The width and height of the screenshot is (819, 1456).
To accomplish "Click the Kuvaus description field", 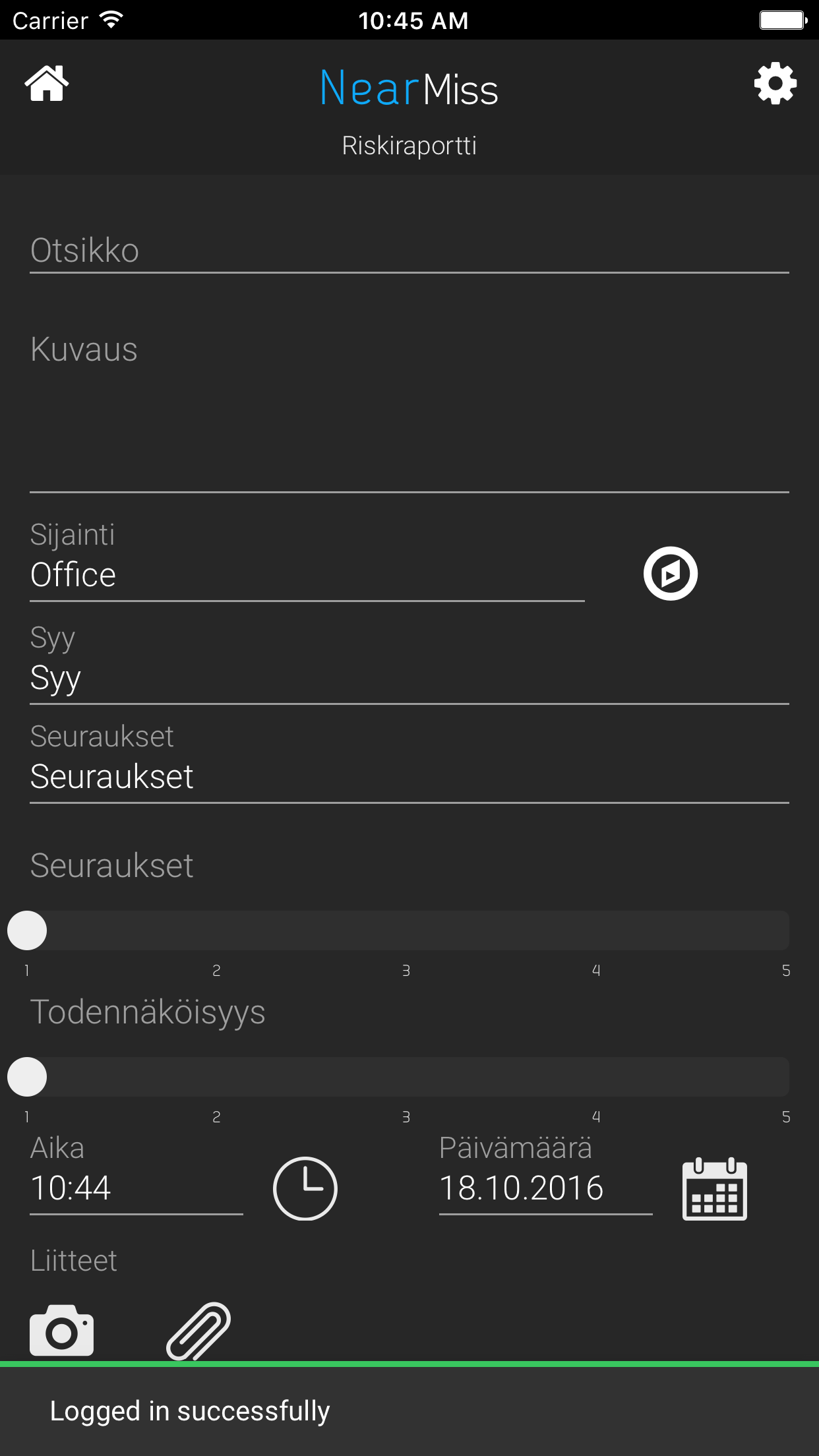I will pos(409,409).
